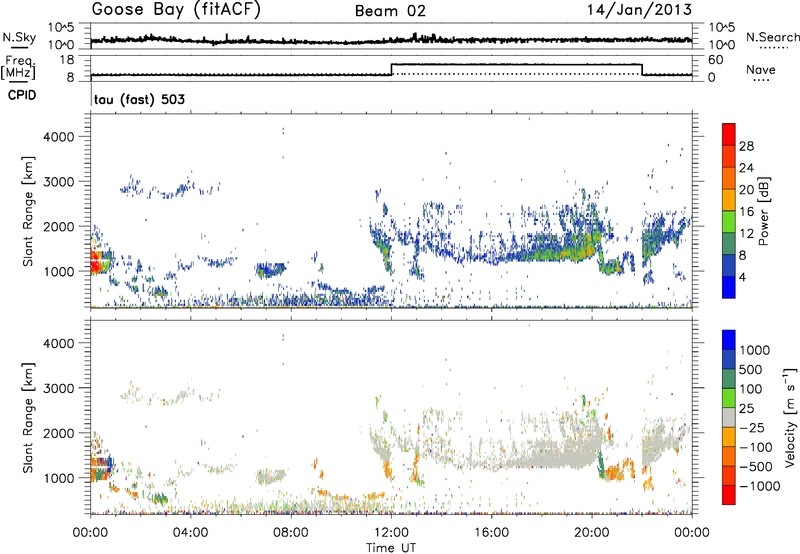Image resolution: width=800 pixels, height=554 pixels.
Task: Click the "16" label on Power colorbar
Action: point(746,212)
